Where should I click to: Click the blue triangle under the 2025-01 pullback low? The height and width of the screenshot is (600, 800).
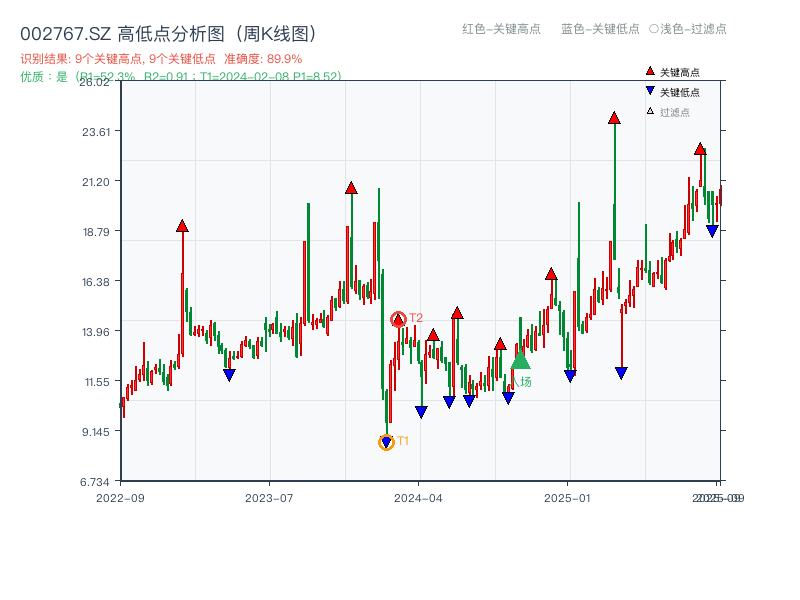(570, 374)
